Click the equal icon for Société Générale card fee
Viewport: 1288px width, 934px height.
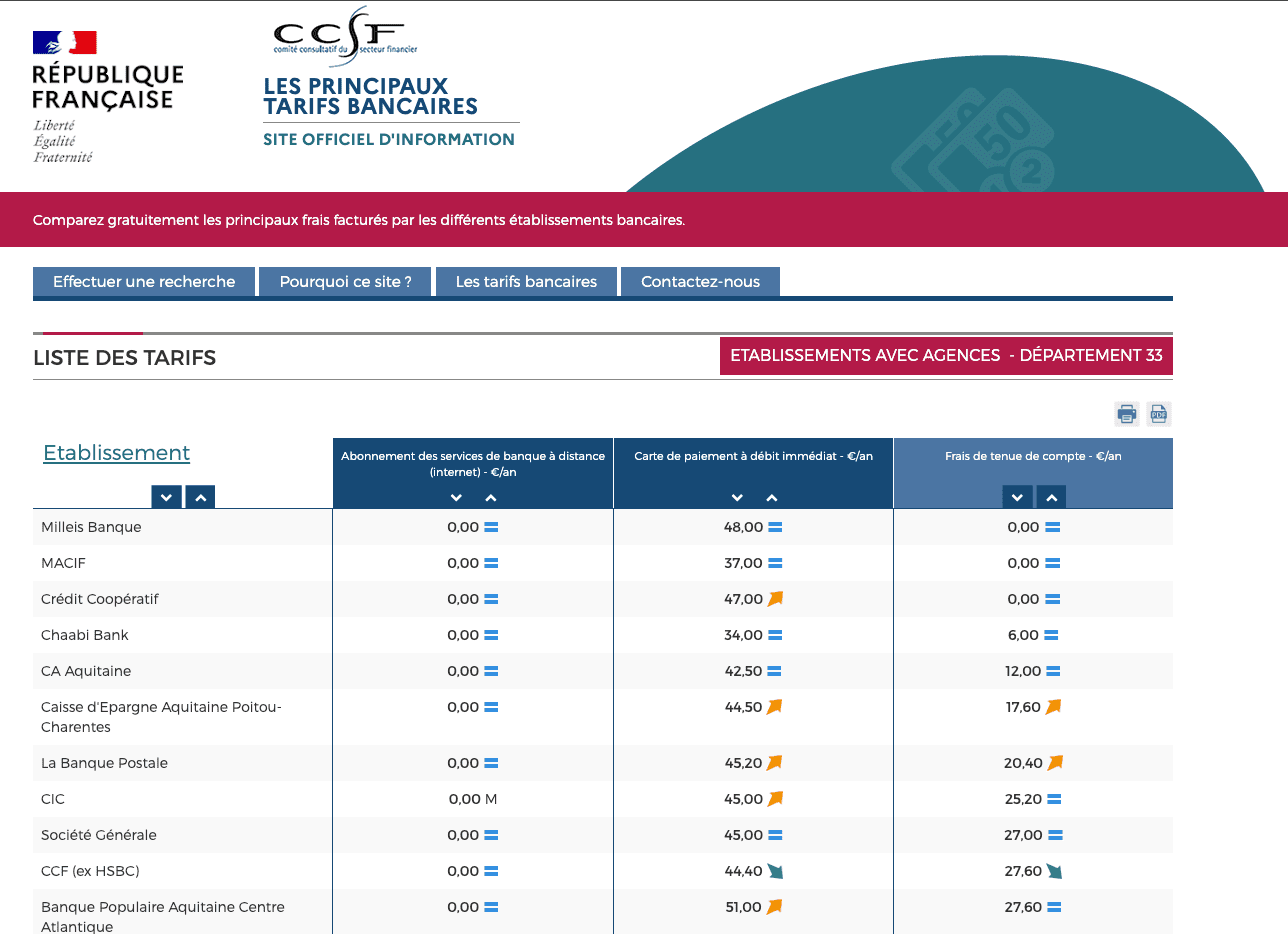[x=775, y=835]
